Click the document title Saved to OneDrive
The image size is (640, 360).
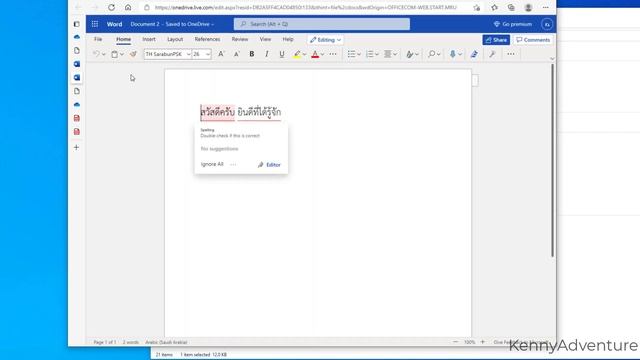[x=172, y=24]
